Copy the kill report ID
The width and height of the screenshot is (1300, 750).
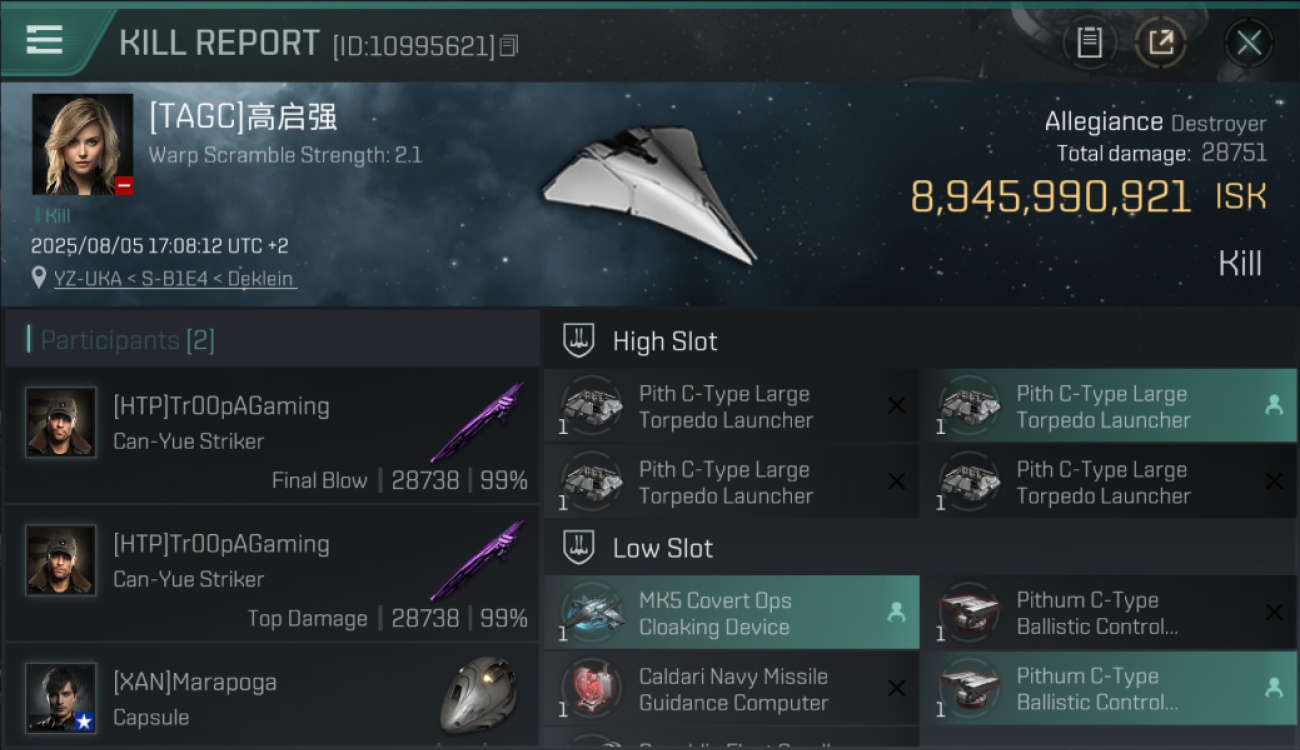coord(509,46)
